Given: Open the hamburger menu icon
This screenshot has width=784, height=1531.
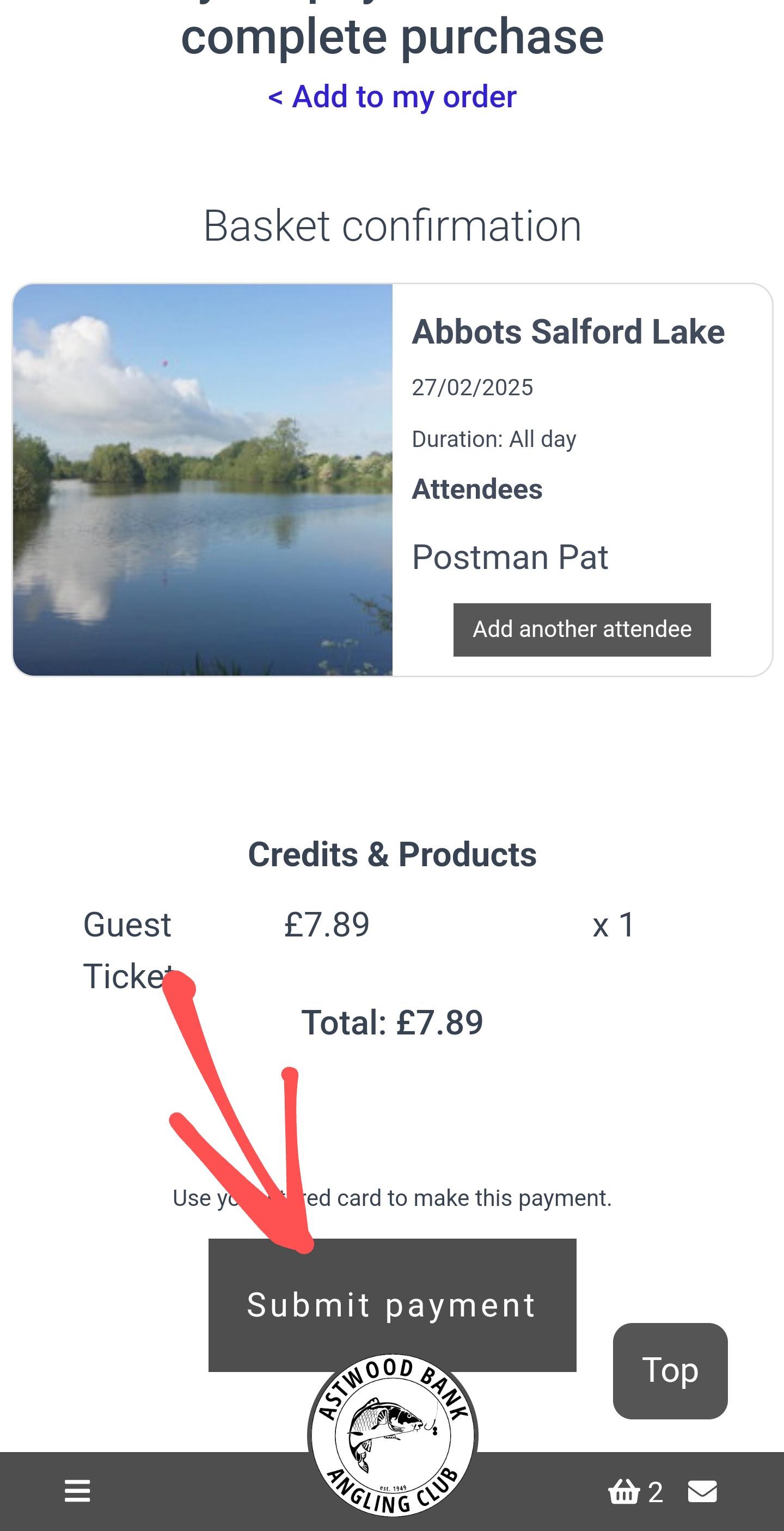Looking at the screenshot, I should click(x=77, y=1491).
